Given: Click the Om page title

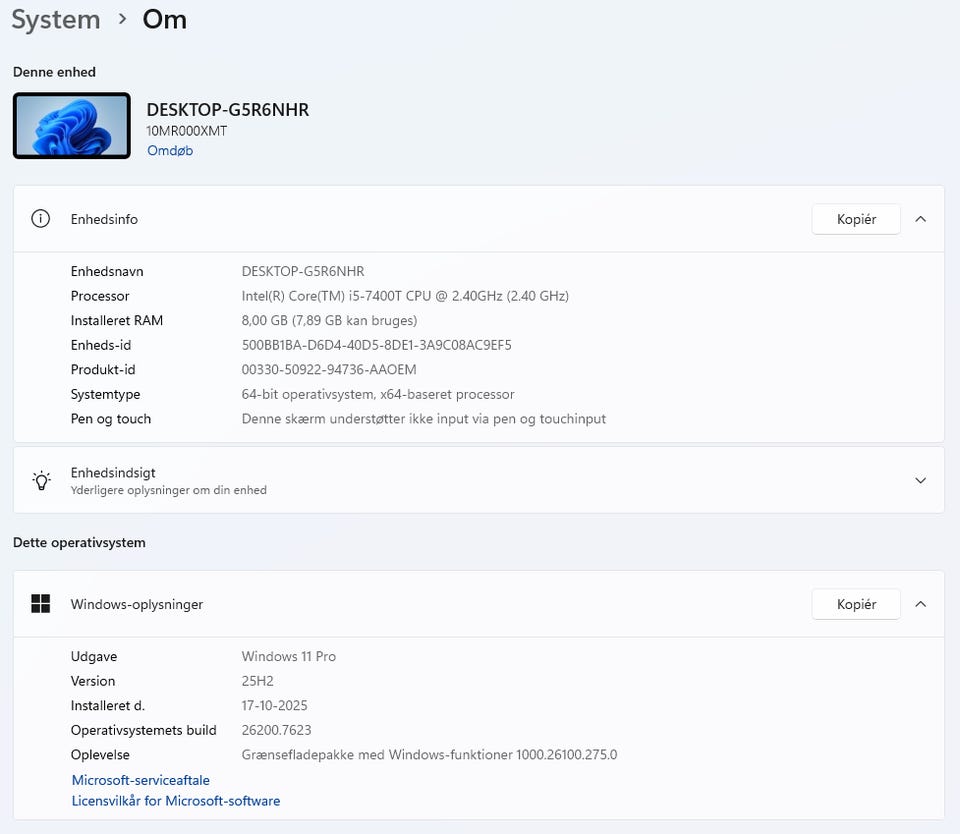Looking at the screenshot, I should 165,20.
